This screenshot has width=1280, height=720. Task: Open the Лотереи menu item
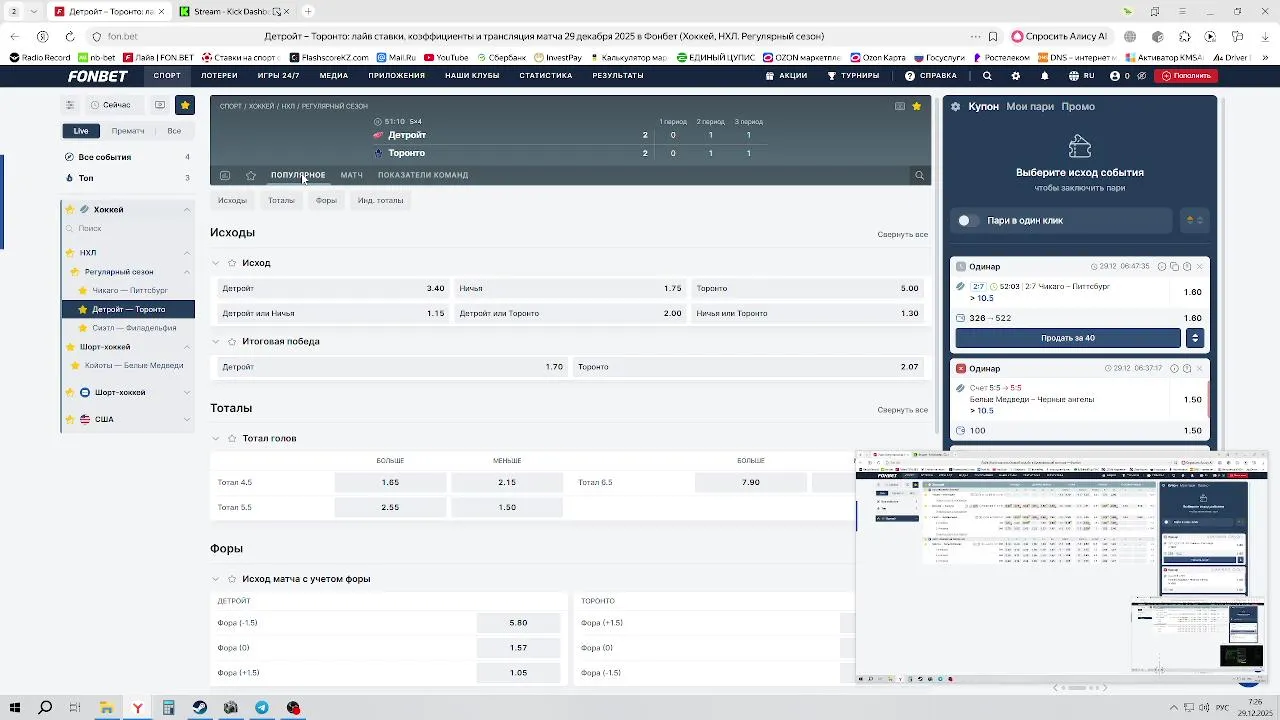pos(219,76)
